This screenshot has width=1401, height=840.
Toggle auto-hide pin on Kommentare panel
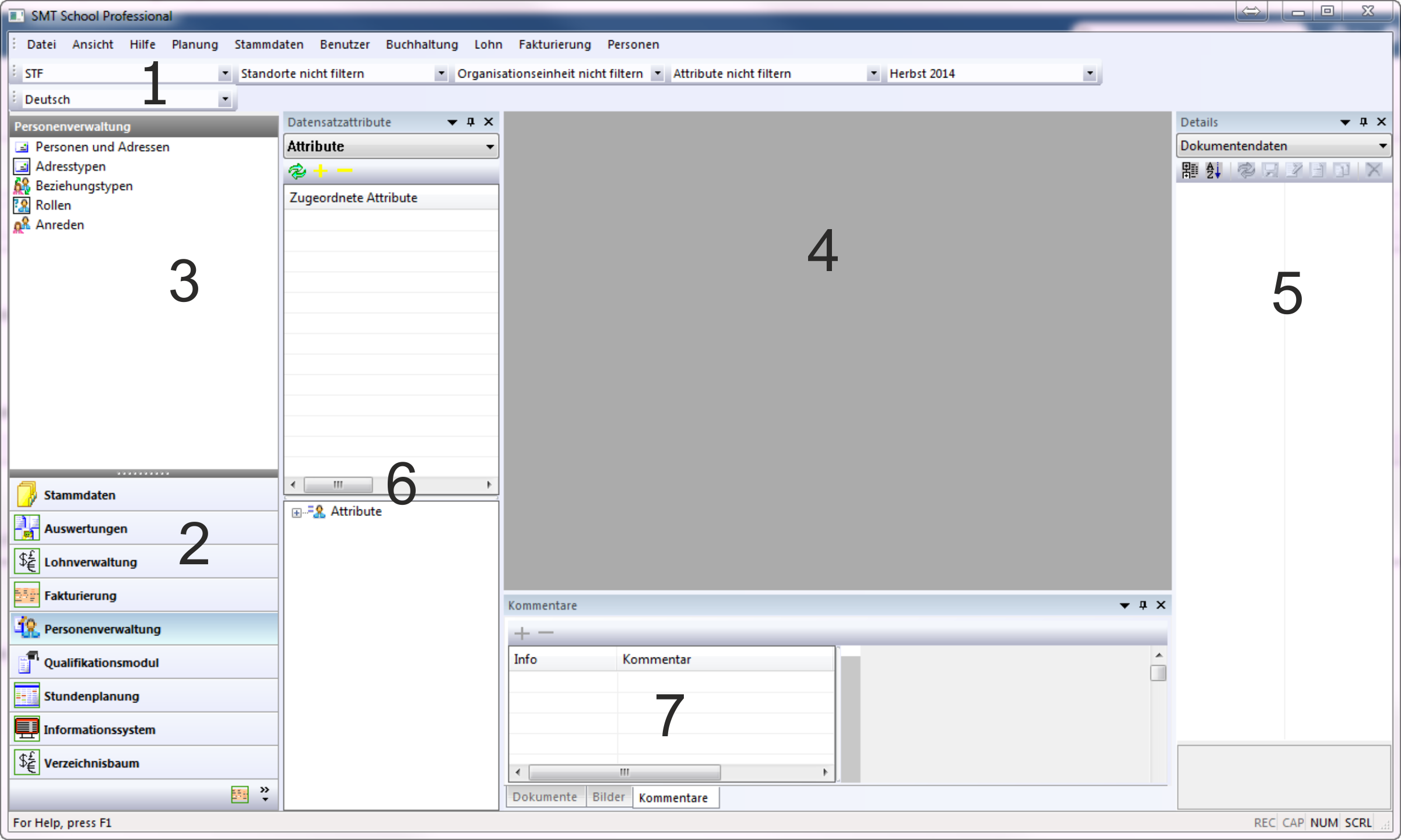tap(1143, 605)
